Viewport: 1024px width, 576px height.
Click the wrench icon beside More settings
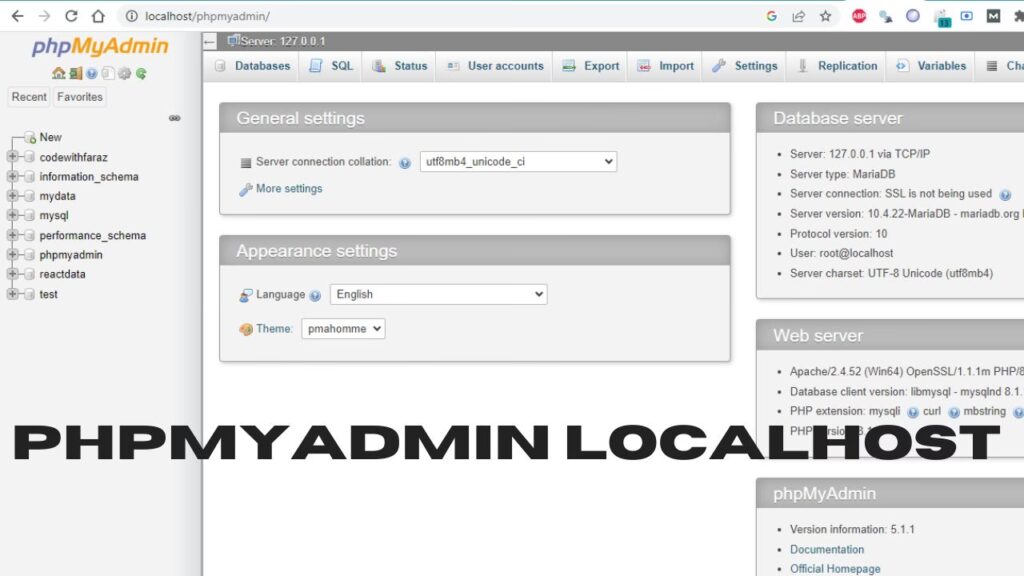pos(246,189)
